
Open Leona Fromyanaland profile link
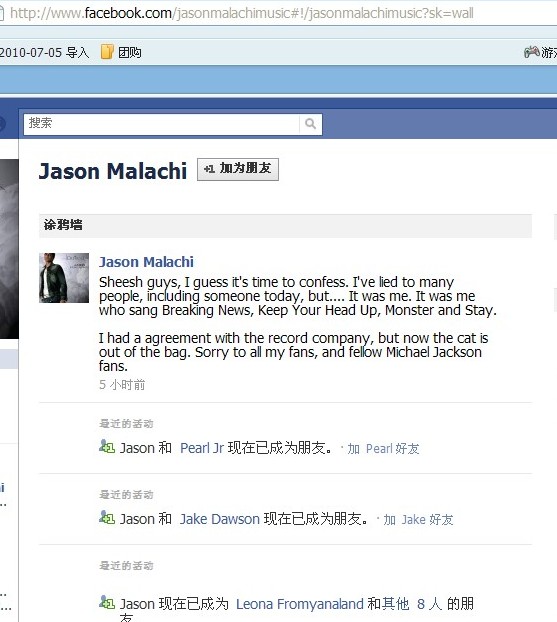click(x=300, y=604)
